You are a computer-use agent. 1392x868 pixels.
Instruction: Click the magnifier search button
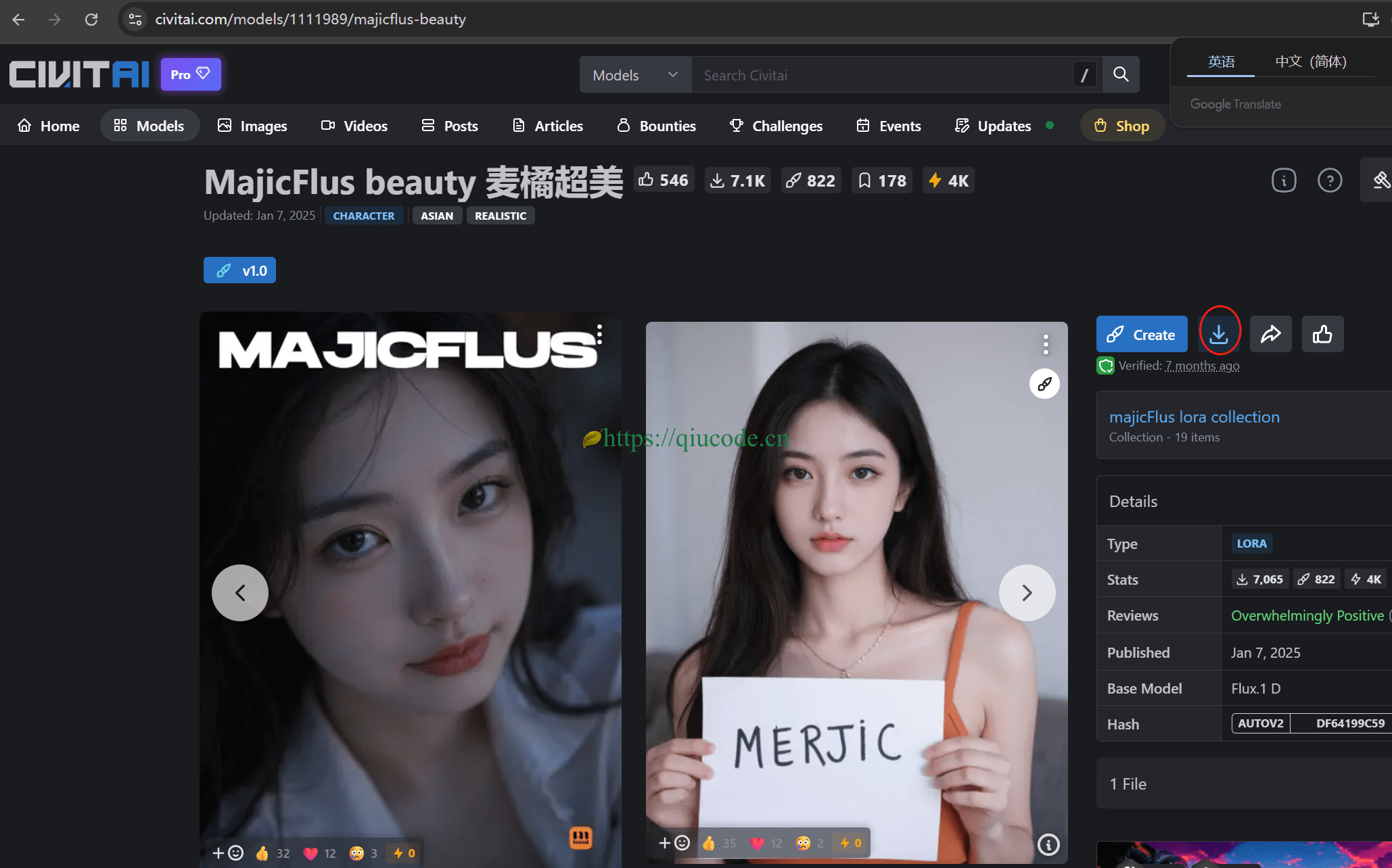point(1121,74)
